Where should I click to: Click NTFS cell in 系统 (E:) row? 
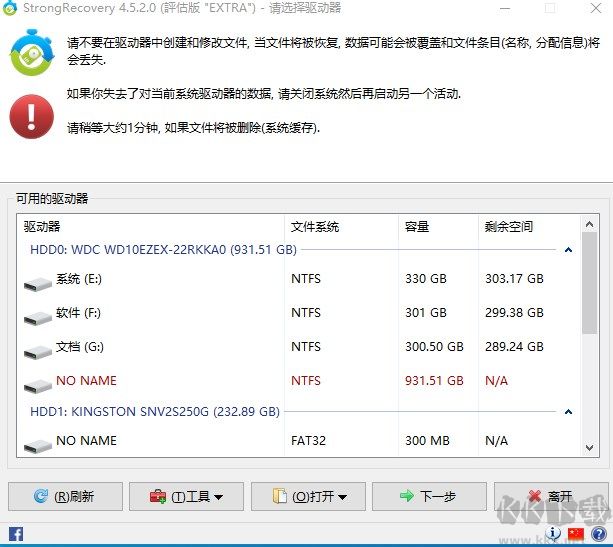tap(306, 279)
